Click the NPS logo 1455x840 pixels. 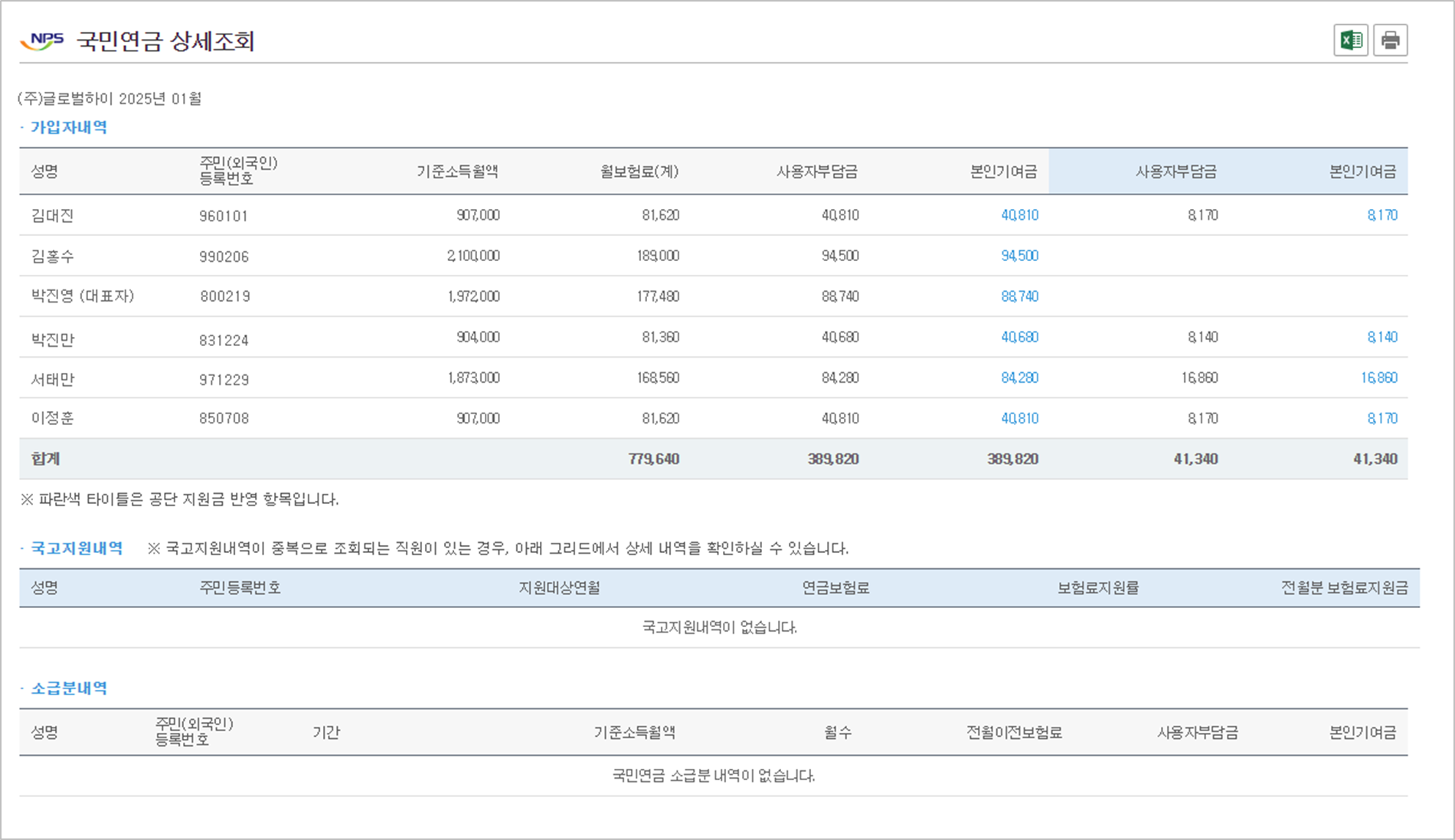click(43, 41)
